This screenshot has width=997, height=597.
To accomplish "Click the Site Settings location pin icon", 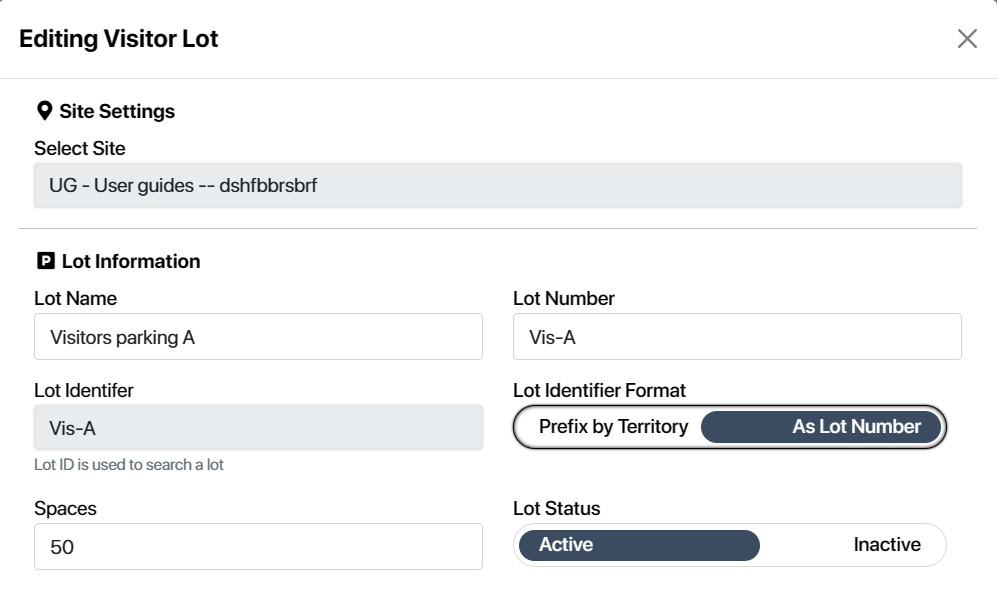I will 44,111.
